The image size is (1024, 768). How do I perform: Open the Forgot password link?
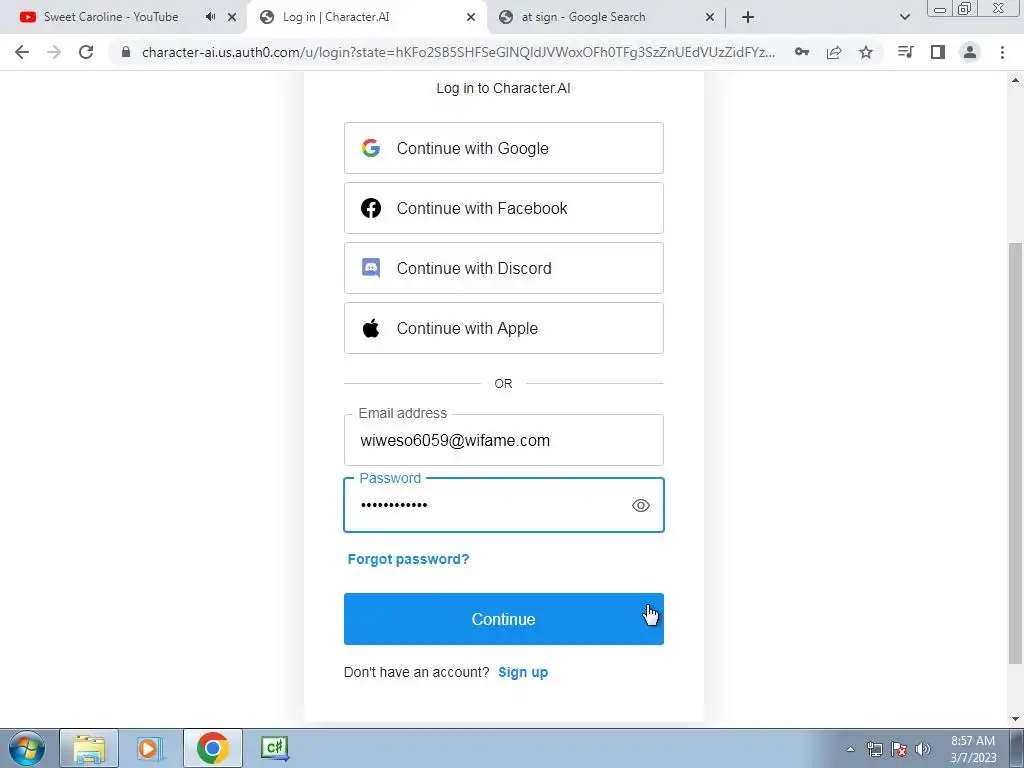408,559
